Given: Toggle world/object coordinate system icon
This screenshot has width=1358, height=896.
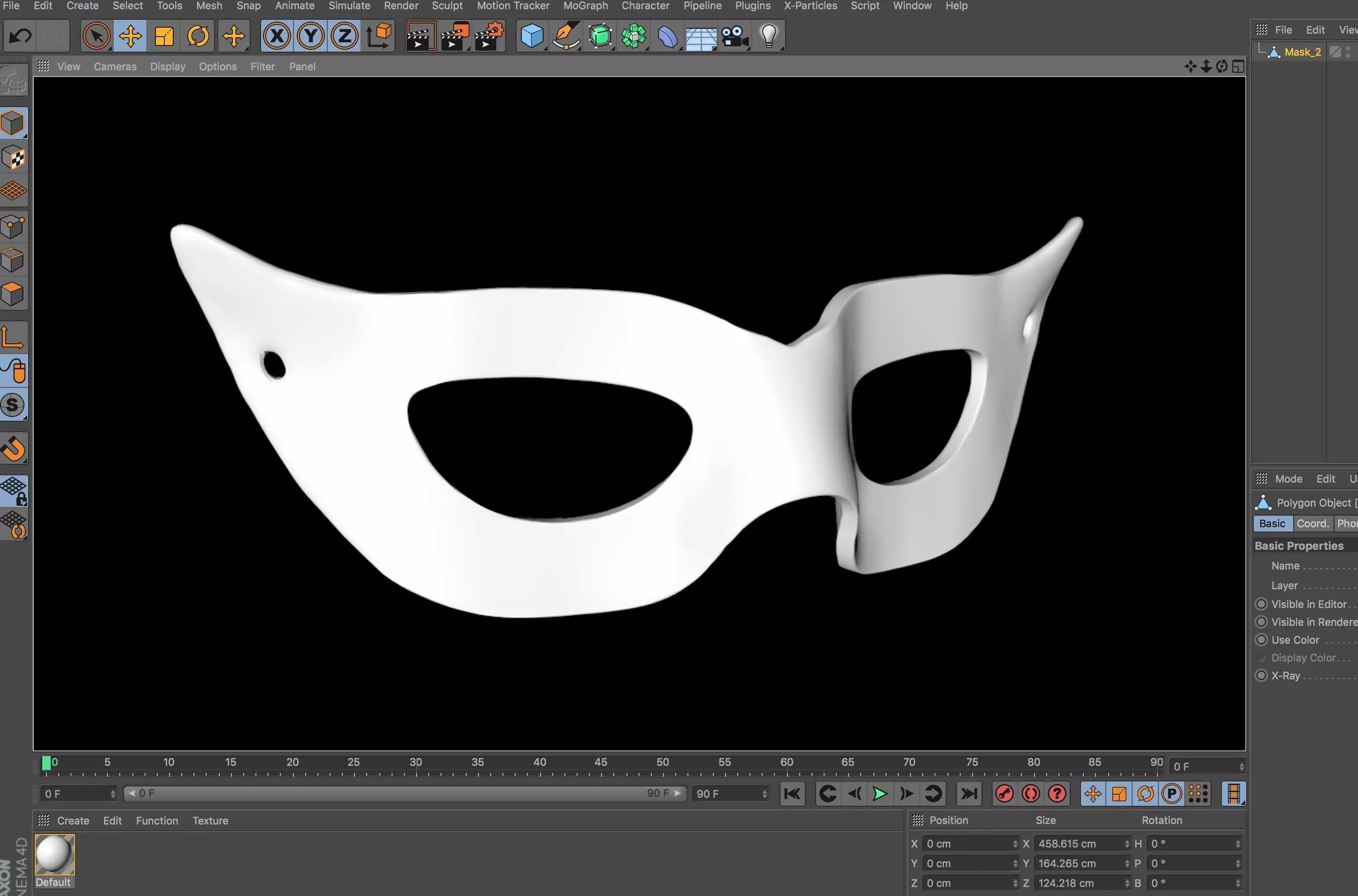Looking at the screenshot, I should [x=379, y=36].
